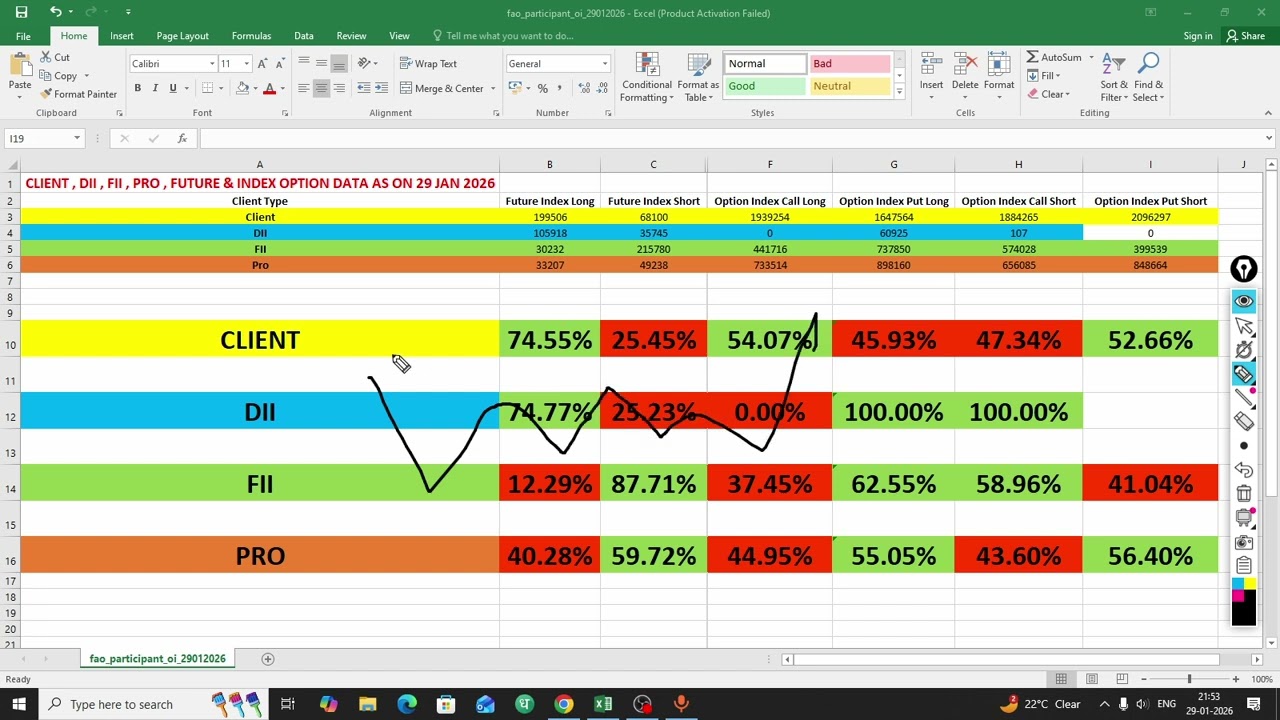Click Decrease Font Size icon
This screenshot has width=1280, height=720.
coord(278,63)
